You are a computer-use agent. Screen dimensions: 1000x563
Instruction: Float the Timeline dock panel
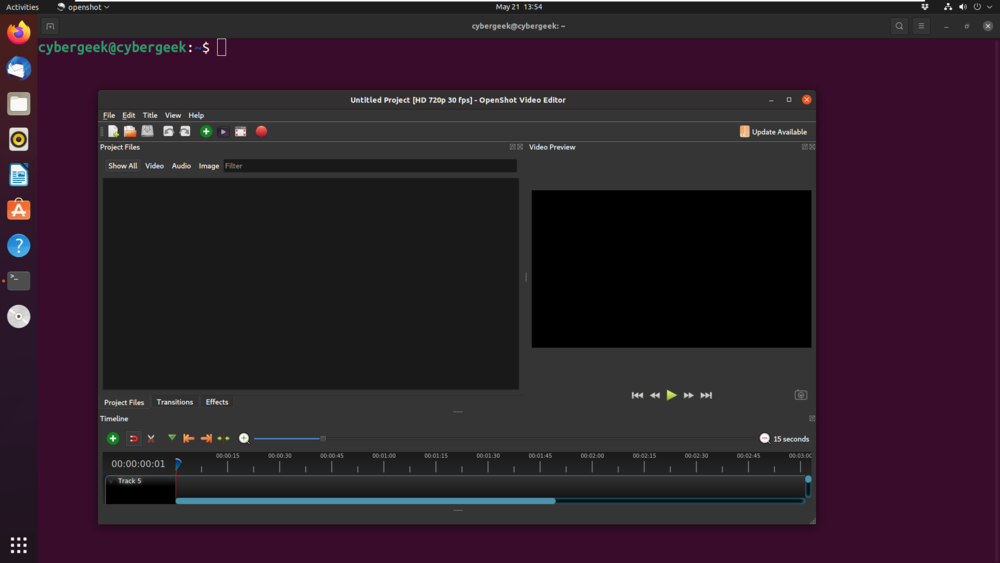[812, 419]
